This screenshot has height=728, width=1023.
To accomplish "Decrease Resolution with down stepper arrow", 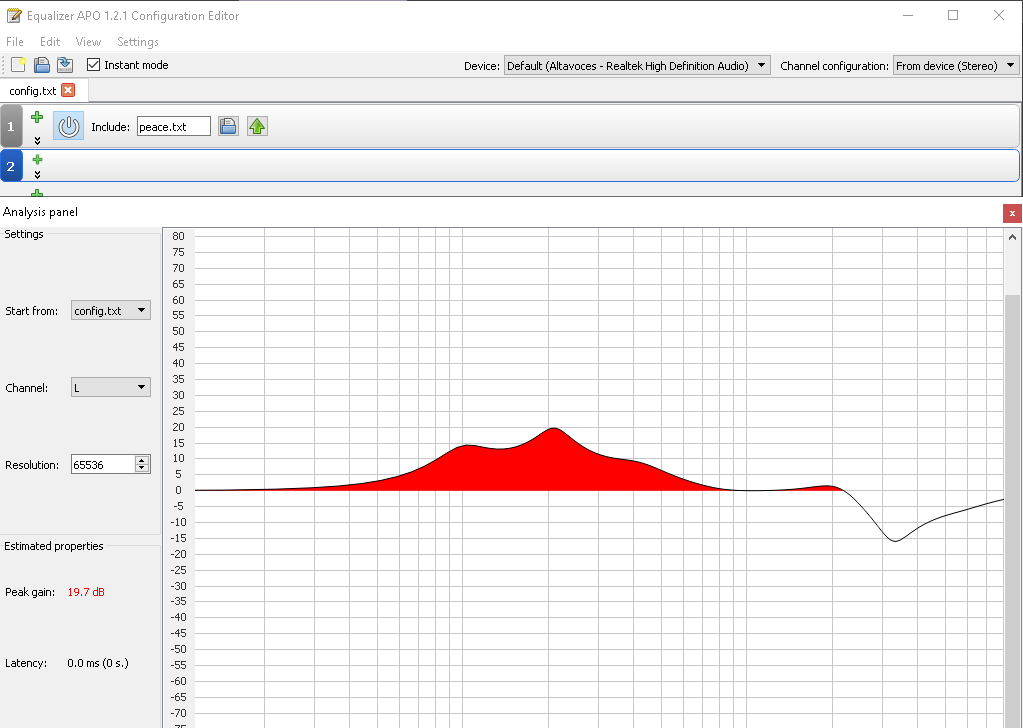I will click(142, 469).
